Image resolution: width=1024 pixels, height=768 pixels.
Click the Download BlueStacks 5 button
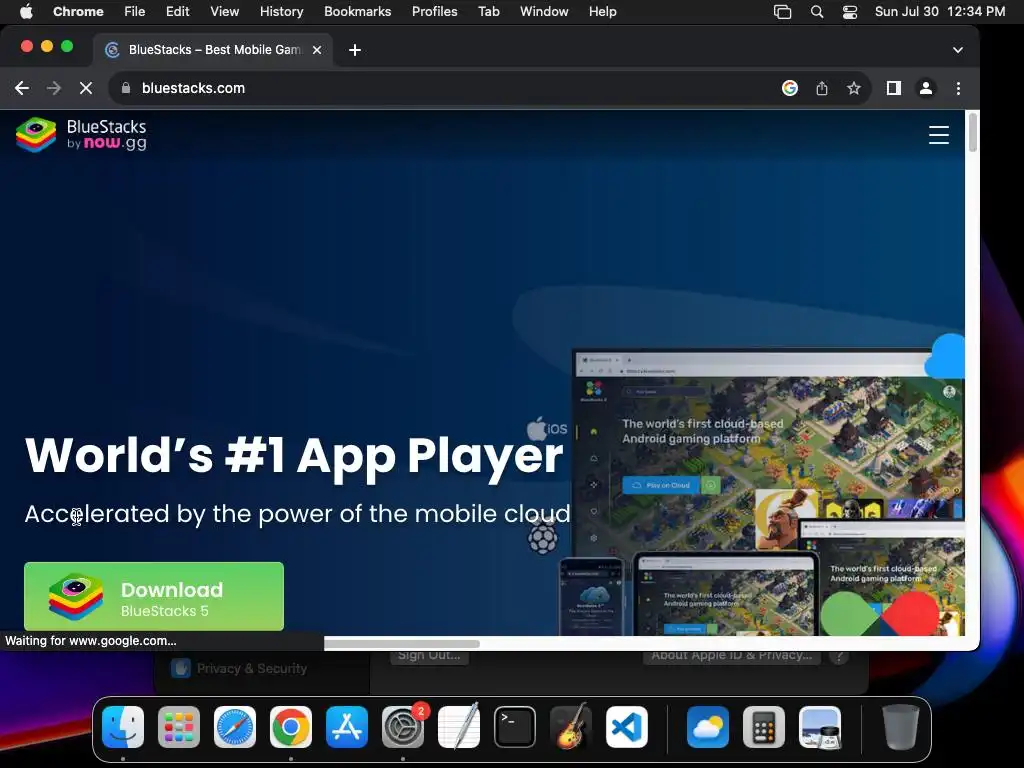pyautogui.click(x=154, y=596)
